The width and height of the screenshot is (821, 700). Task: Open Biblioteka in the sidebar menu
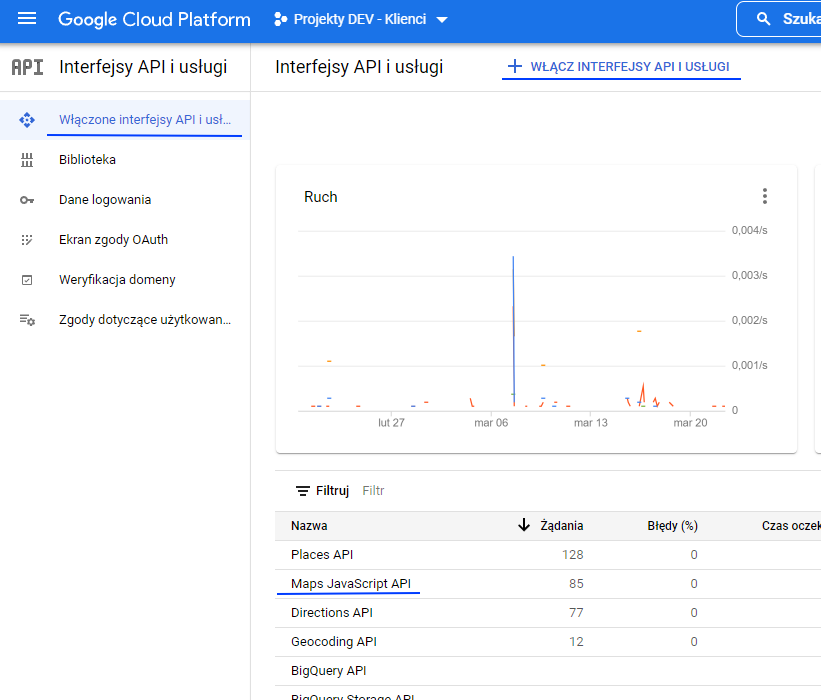point(87,160)
